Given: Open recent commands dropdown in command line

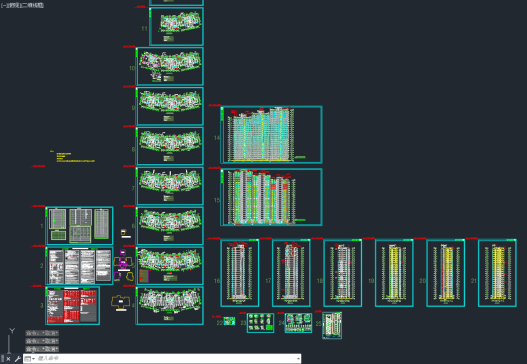Looking at the screenshot, I should (x=30, y=359).
